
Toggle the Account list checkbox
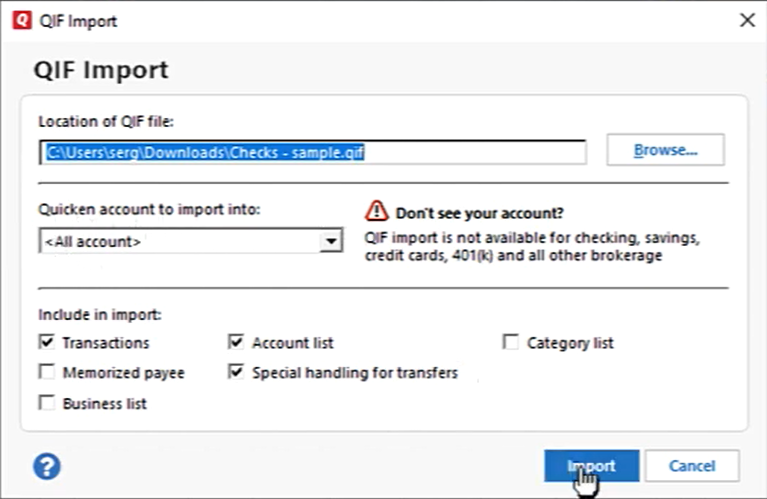tap(236, 341)
